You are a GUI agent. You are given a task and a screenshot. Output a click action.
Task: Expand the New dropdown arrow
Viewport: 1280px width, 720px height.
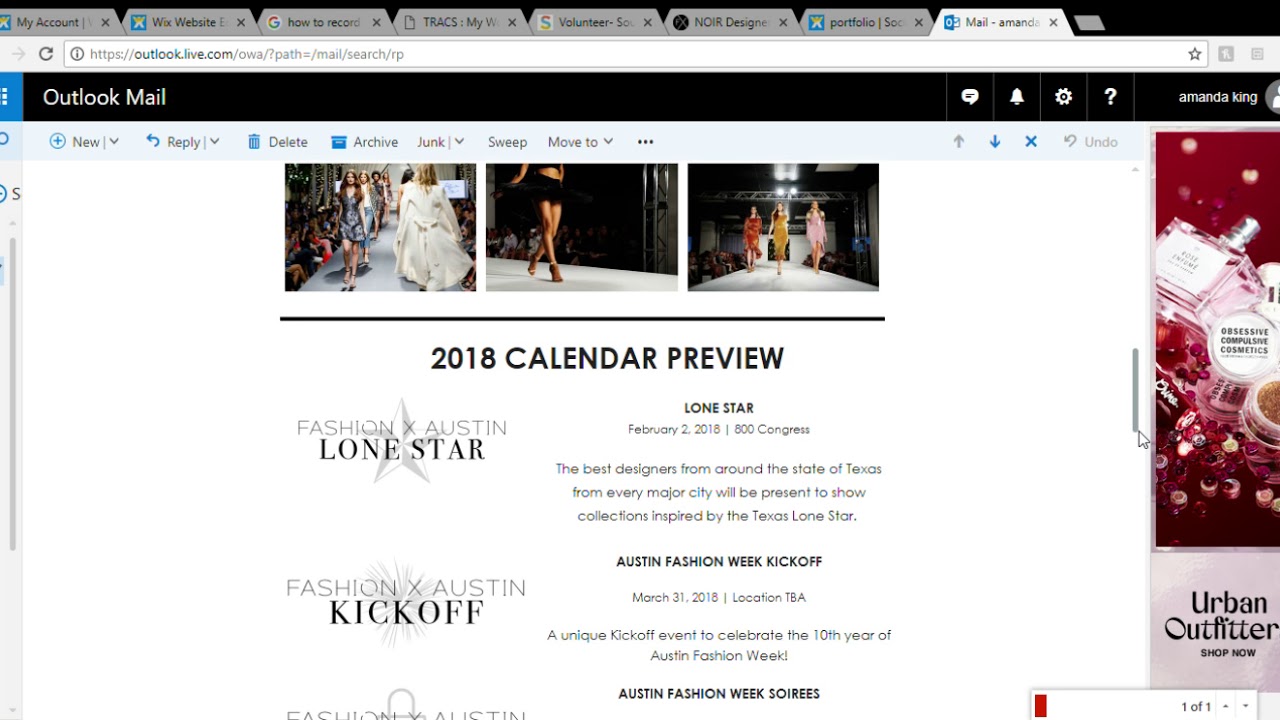[x=114, y=142]
